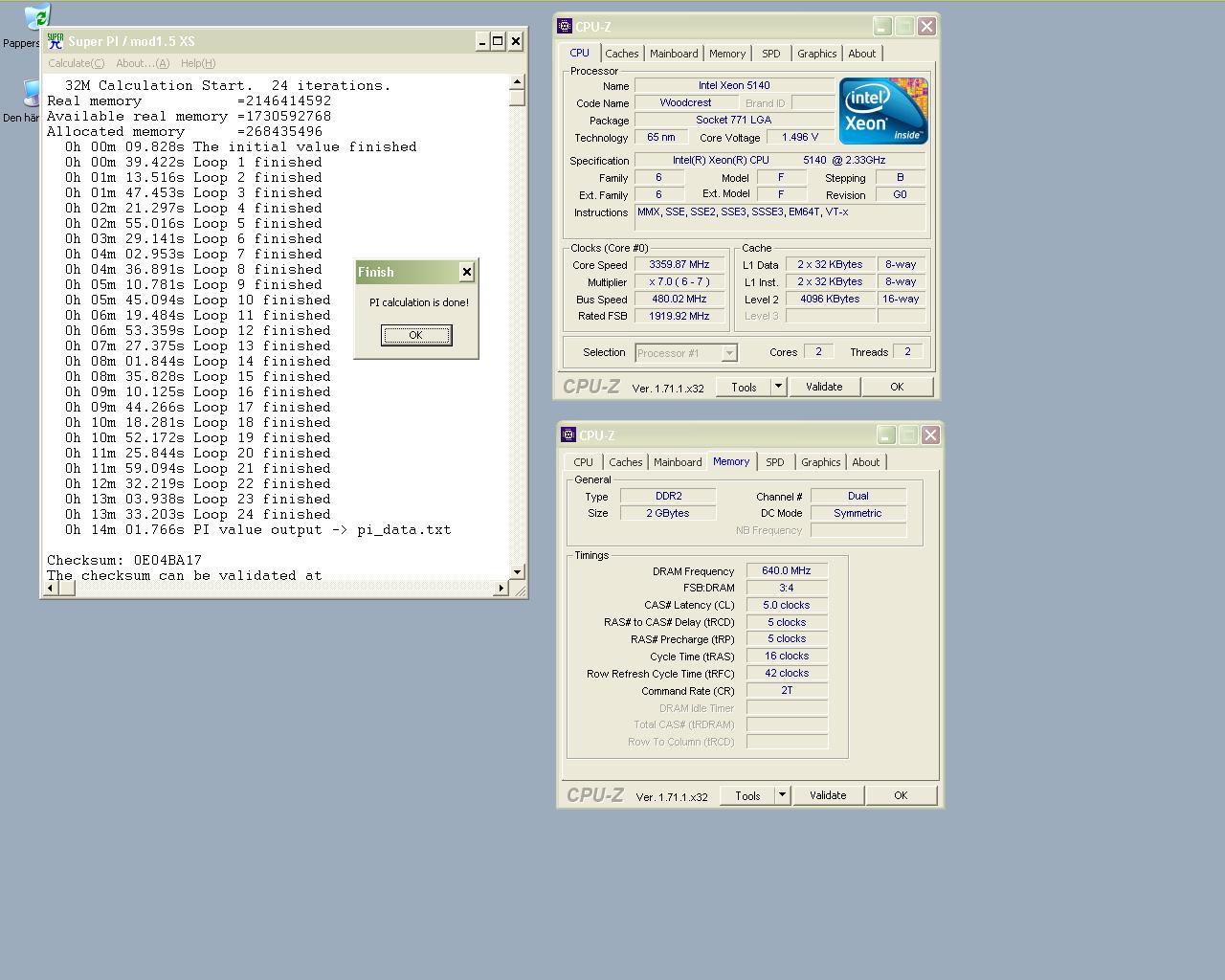The width and height of the screenshot is (1225, 980).
Task: Click Core Voltage 1.496 V value
Action: point(800,137)
